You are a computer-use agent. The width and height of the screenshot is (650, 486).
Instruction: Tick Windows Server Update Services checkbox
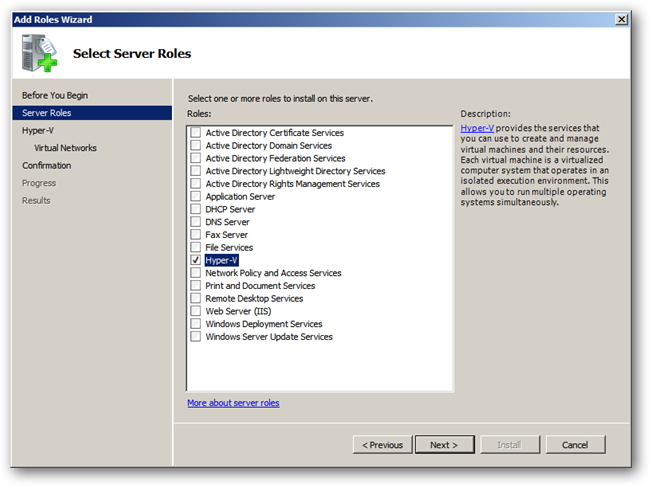[x=195, y=337]
